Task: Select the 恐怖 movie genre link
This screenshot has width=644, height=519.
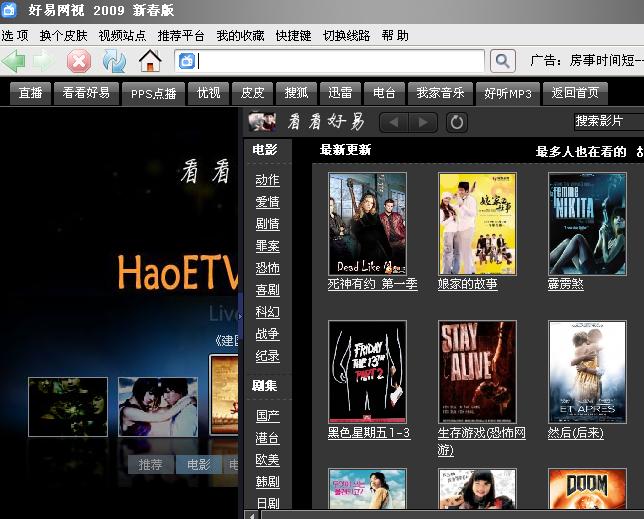Action: 267,268
